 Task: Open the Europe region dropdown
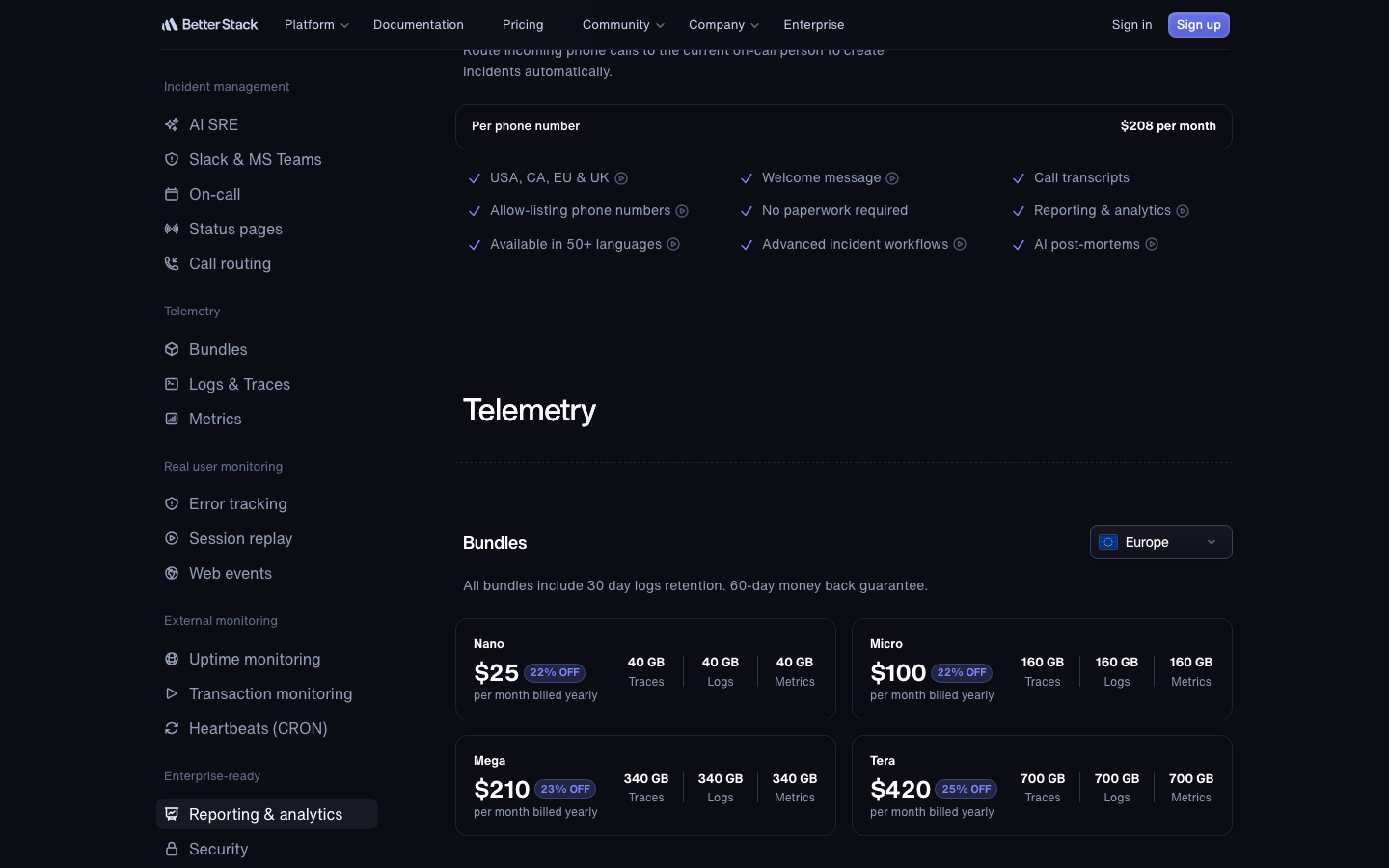click(1161, 542)
